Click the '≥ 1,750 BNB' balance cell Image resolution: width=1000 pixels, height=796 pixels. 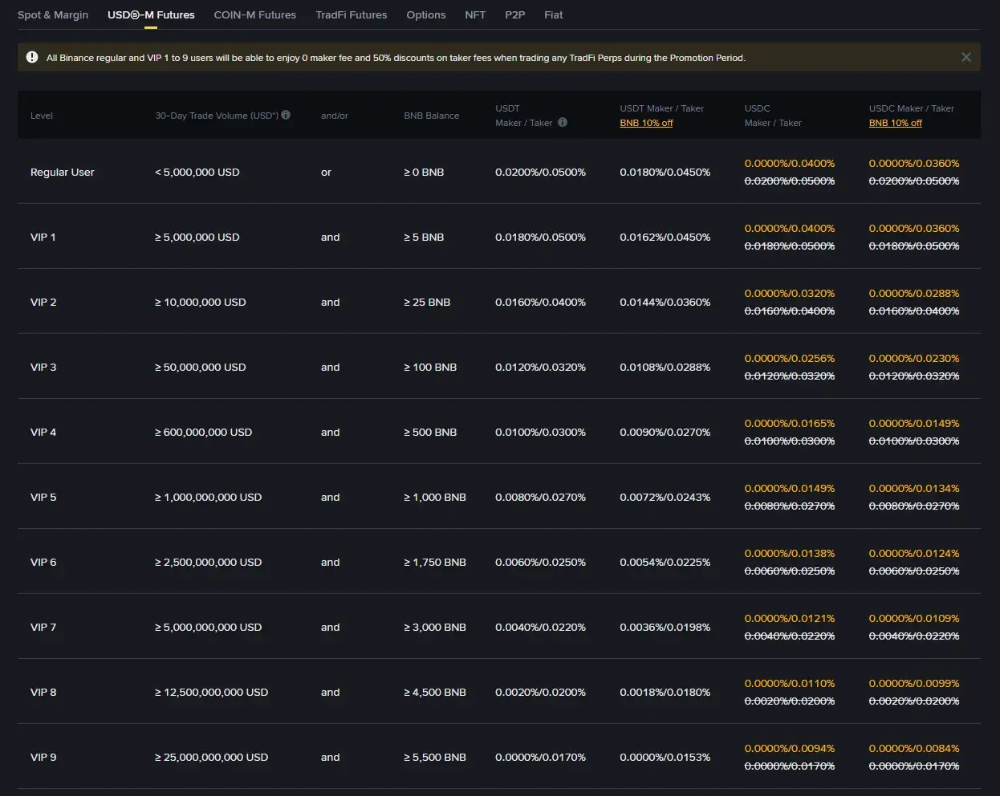click(x=434, y=563)
